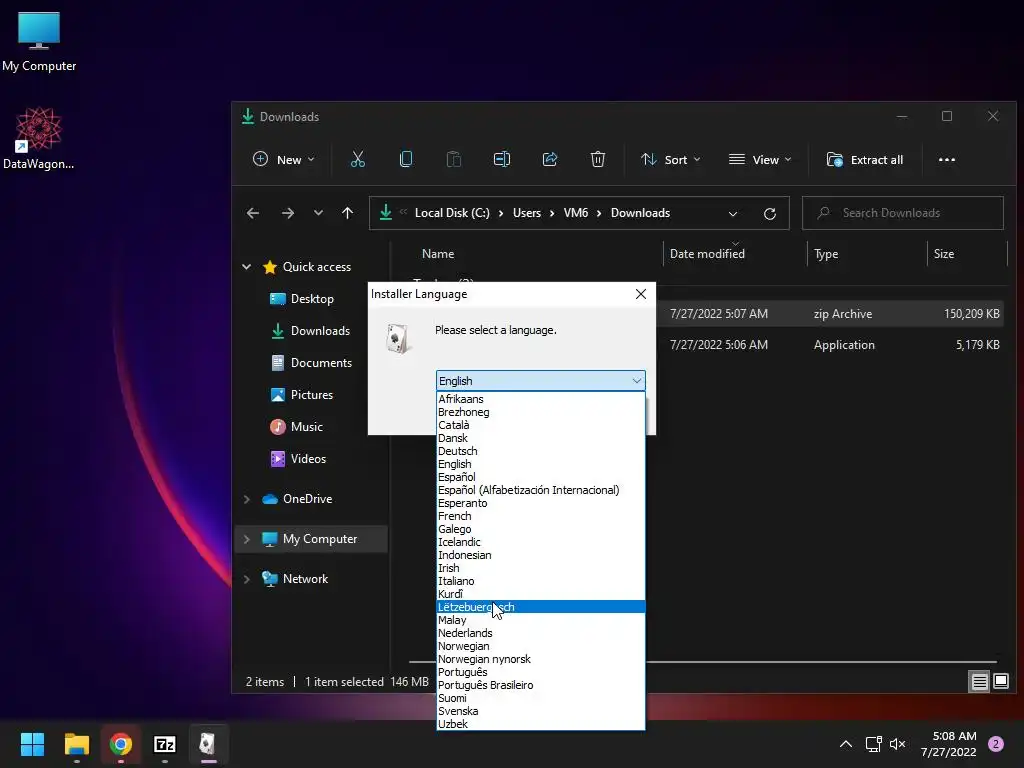Open the notification count badge
This screenshot has width=1024, height=768.
[x=996, y=744]
